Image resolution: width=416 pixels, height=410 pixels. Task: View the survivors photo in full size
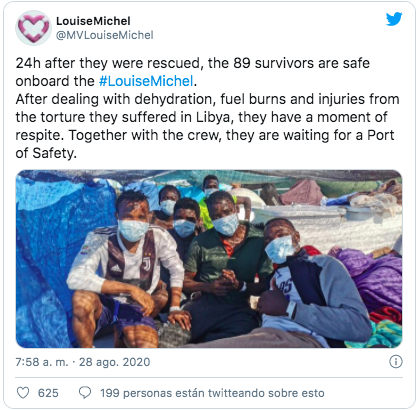click(209, 259)
